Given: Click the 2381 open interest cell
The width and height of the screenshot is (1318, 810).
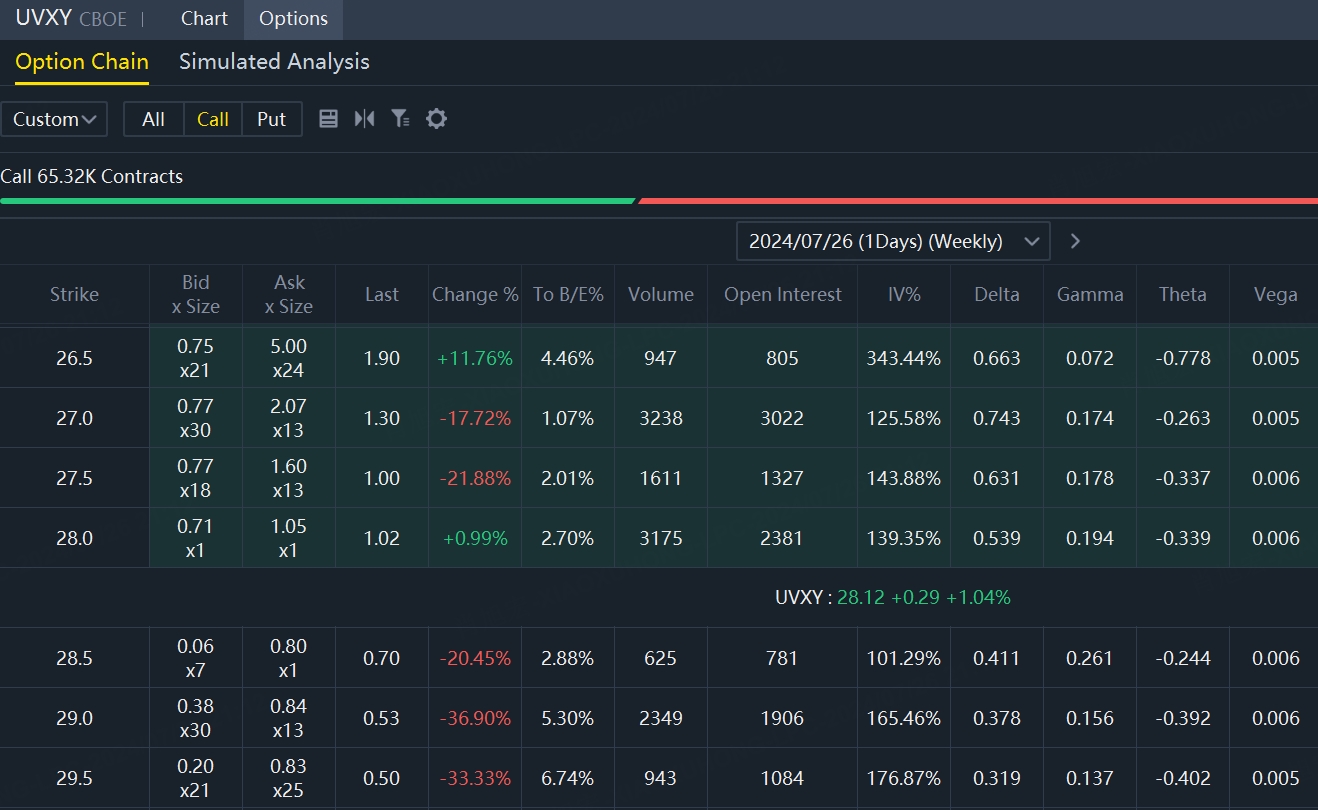Looking at the screenshot, I should pyautogui.click(x=783, y=538).
